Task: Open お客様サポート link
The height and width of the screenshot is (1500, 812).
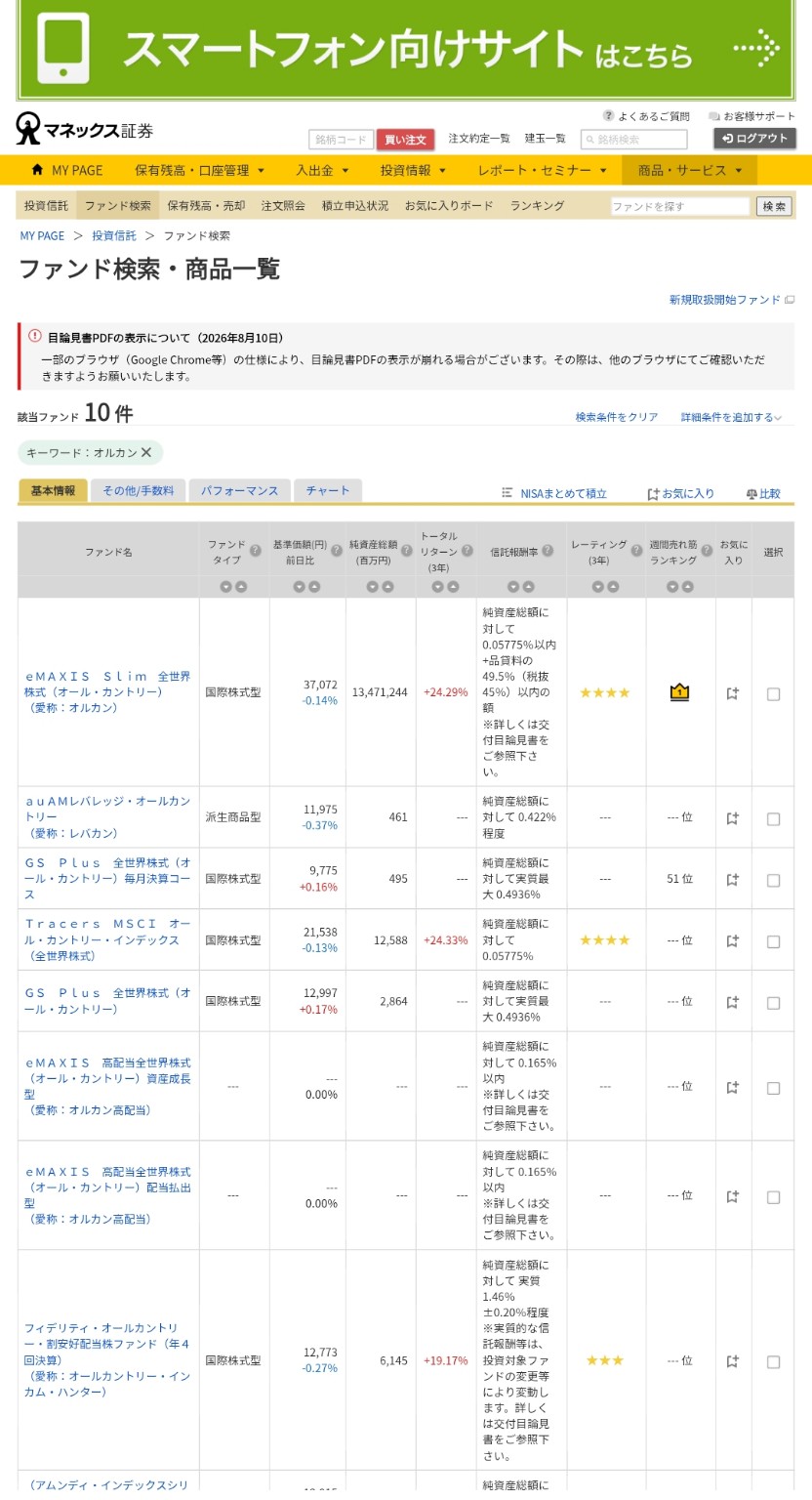Action: pyautogui.click(x=751, y=116)
